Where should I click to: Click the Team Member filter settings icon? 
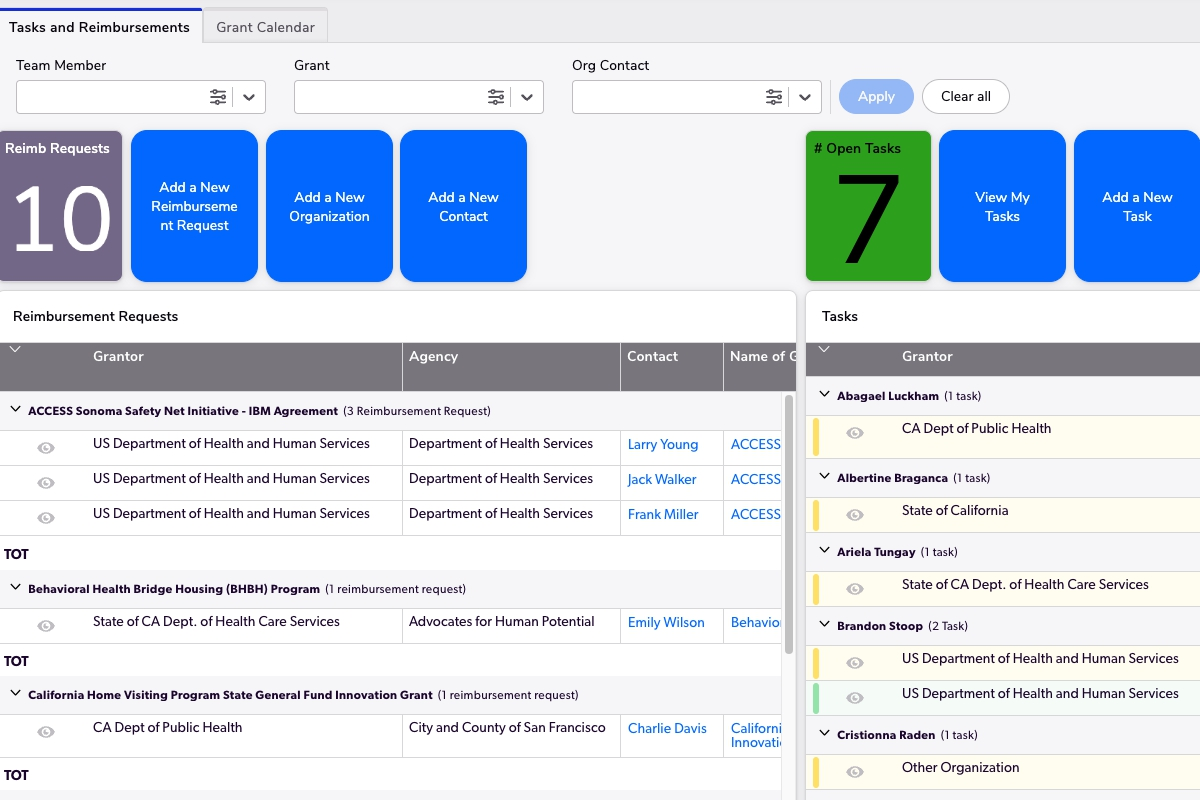(218, 97)
